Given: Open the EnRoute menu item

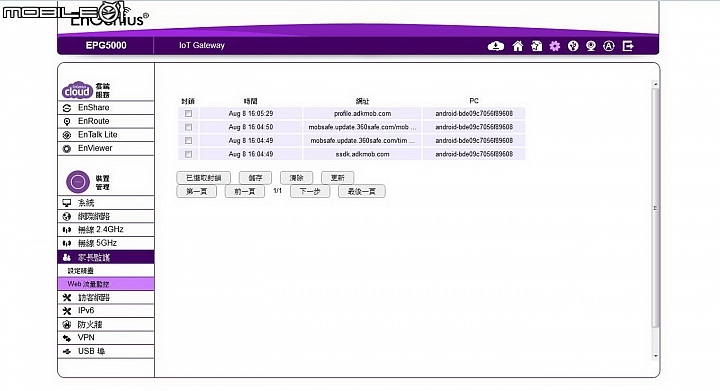Looking at the screenshot, I should [106, 121].
